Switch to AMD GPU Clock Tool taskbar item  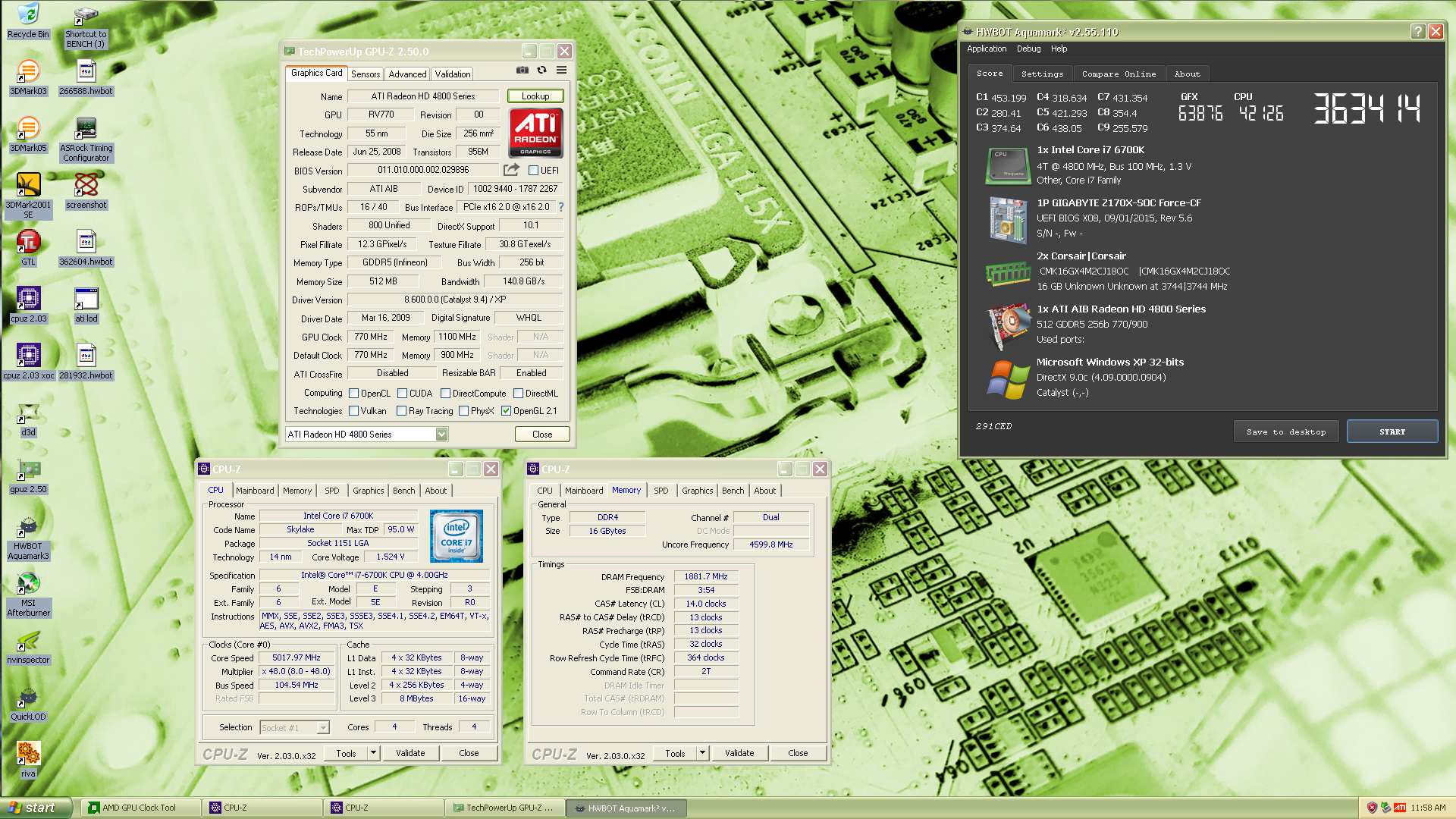pos(141,808)
